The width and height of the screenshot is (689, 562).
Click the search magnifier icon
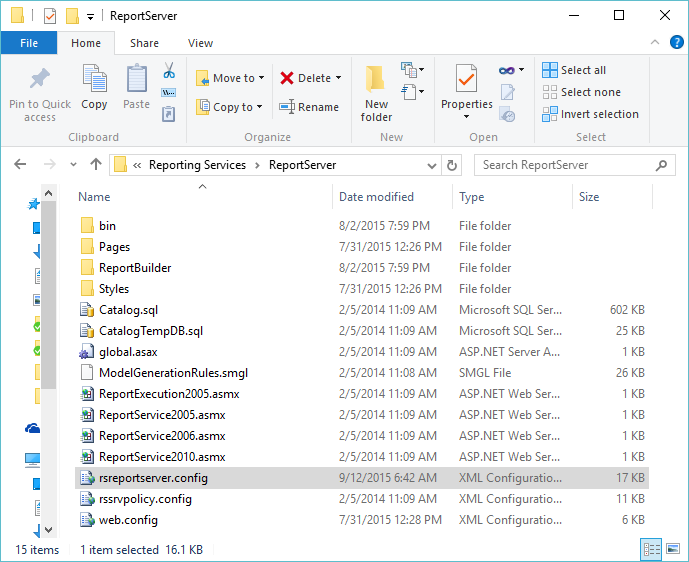click(x=661, y=165)
